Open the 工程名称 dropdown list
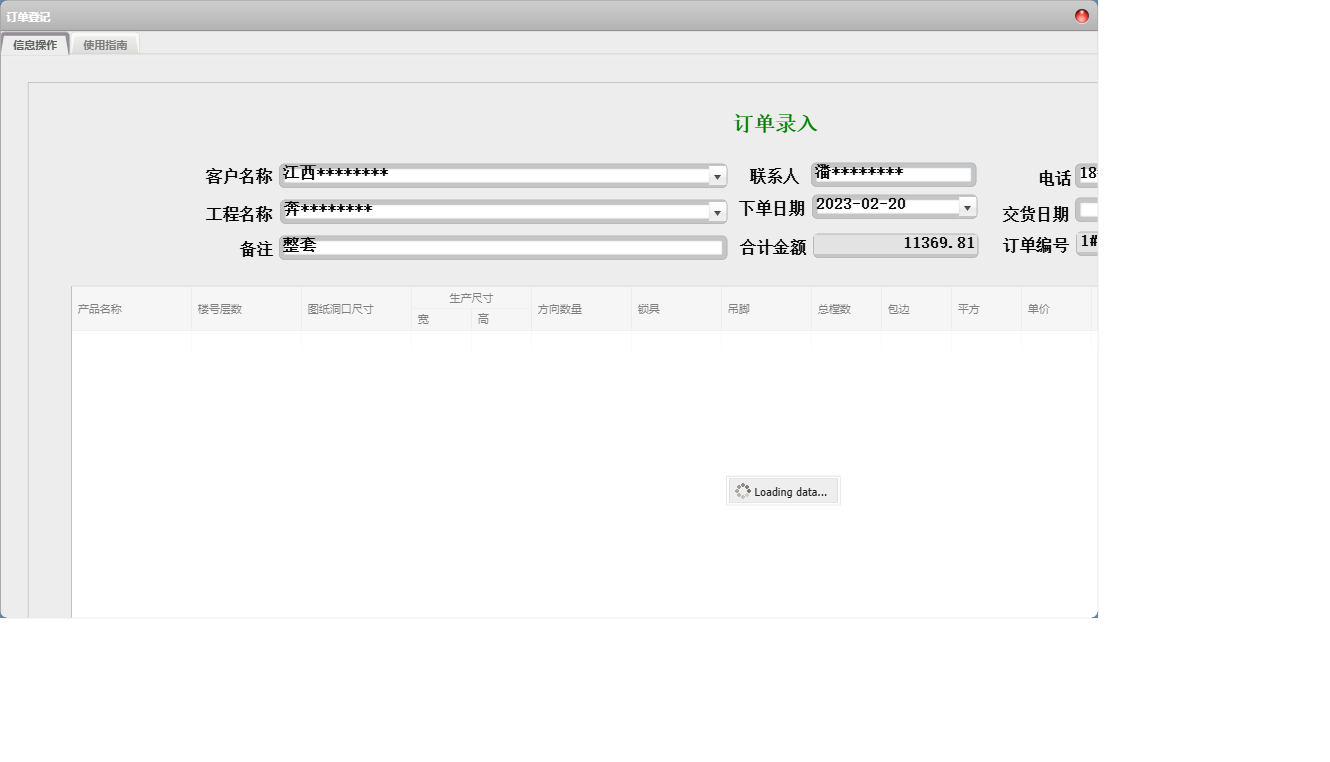The height and width of the screenshot is (762, 1330). pos(718,210)
